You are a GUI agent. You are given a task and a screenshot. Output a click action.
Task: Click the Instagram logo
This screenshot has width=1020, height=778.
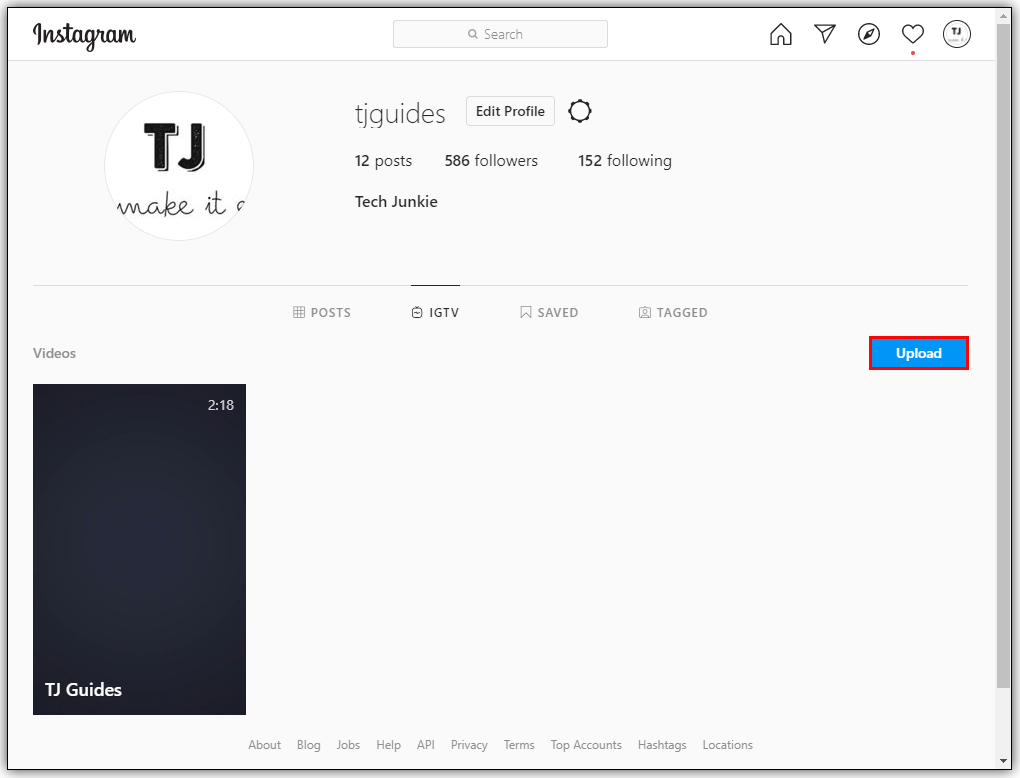point(85,35)
